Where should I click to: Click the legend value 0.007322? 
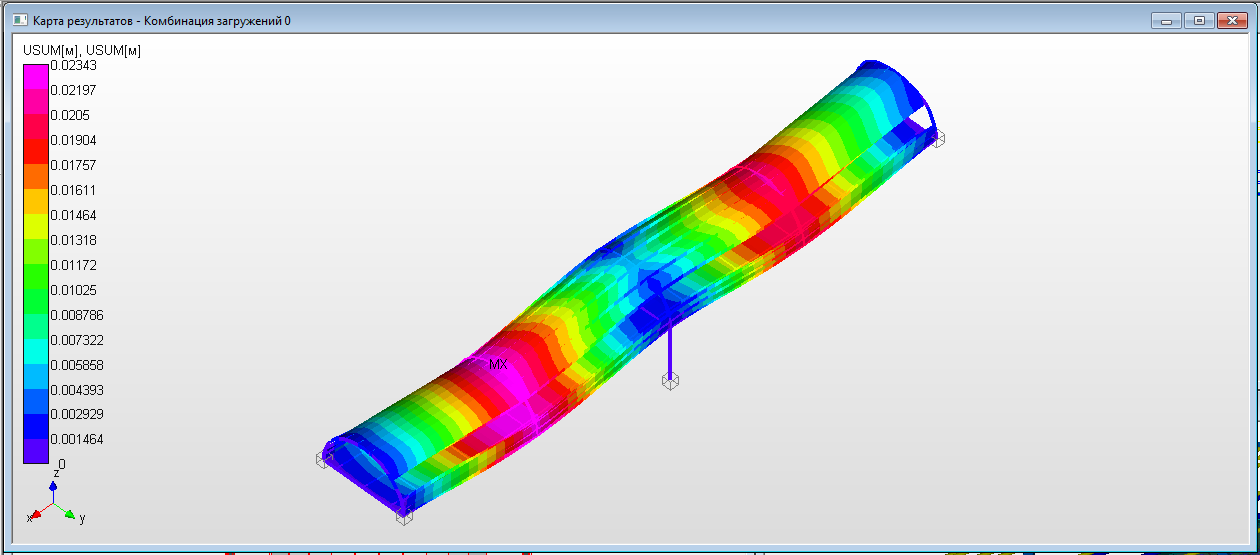pyautogui.click(x=77, y=340)
